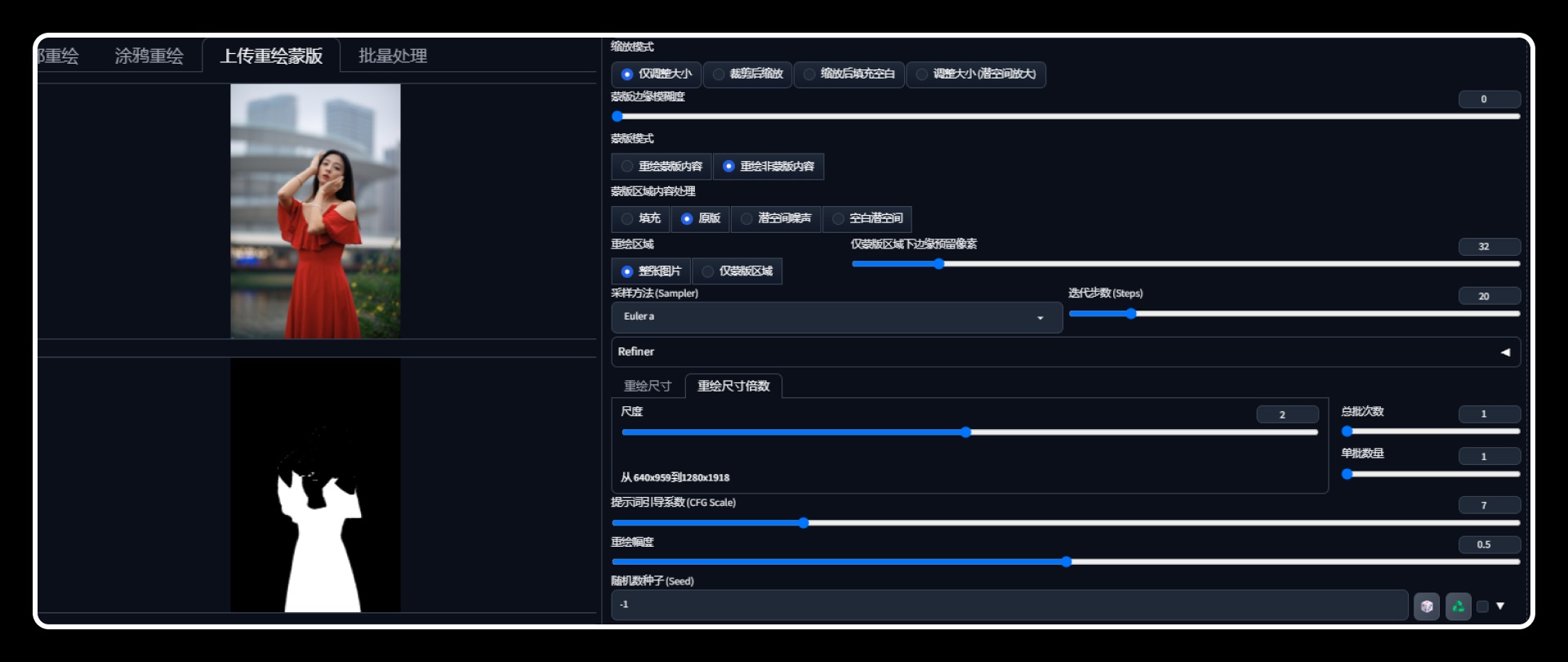
Task: Click the uploaded red dress photo
Action: pos(315,211)
